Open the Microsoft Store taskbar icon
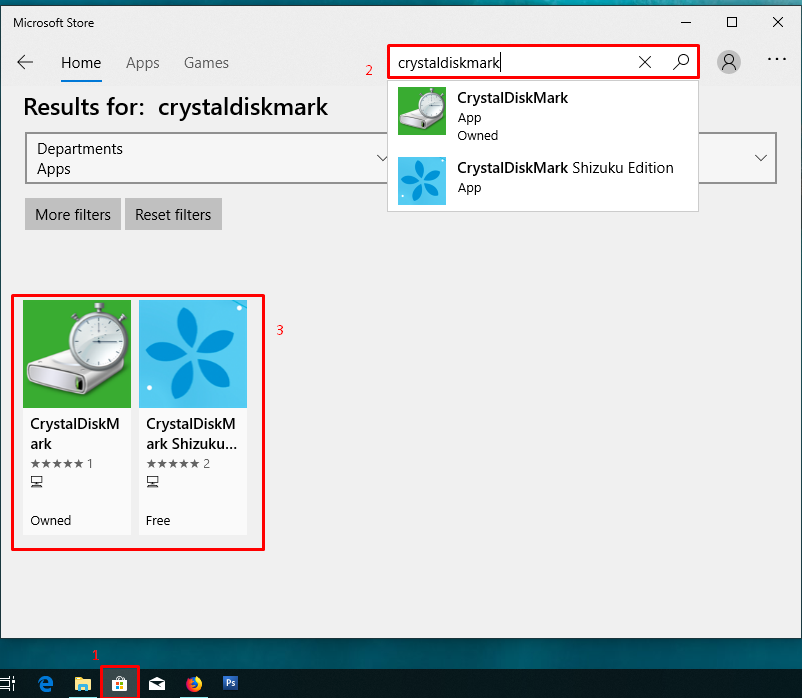This screenshot has height=698, width=802. (x=120, y=683)
